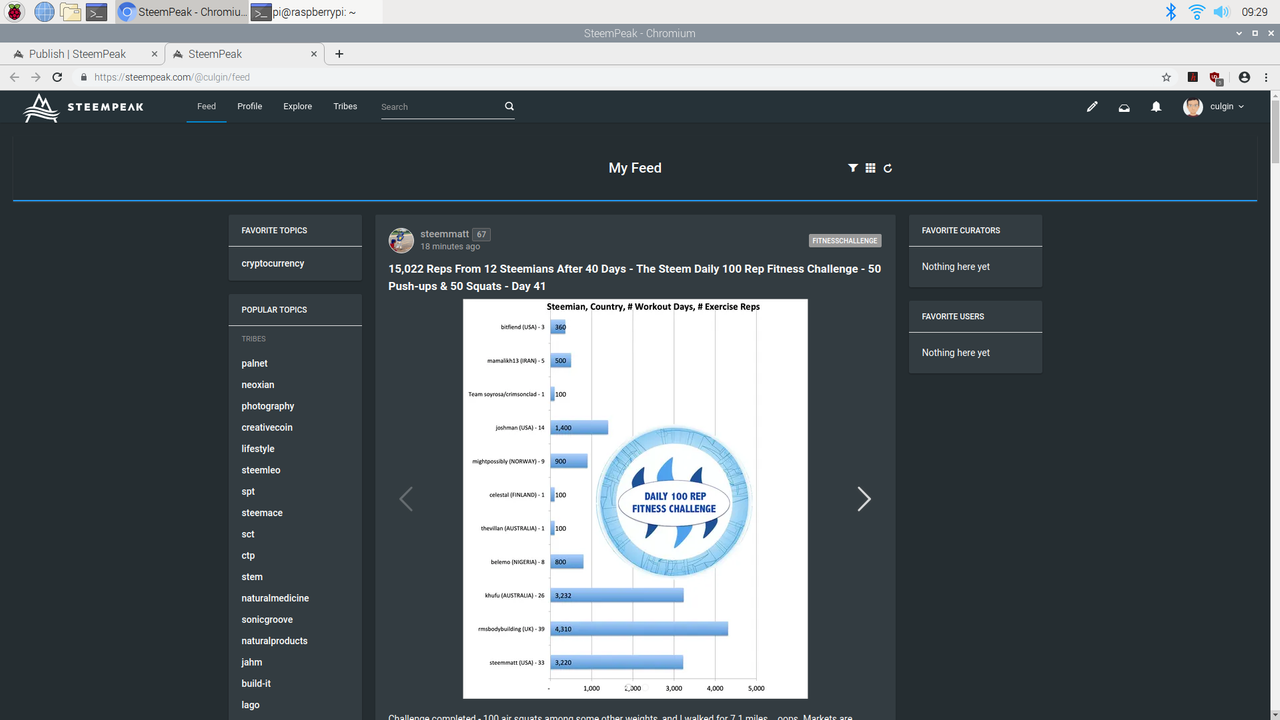Click into the Search input field
Image resolution: width=1280 pixels, height=720 pixels.
point(440,106)
